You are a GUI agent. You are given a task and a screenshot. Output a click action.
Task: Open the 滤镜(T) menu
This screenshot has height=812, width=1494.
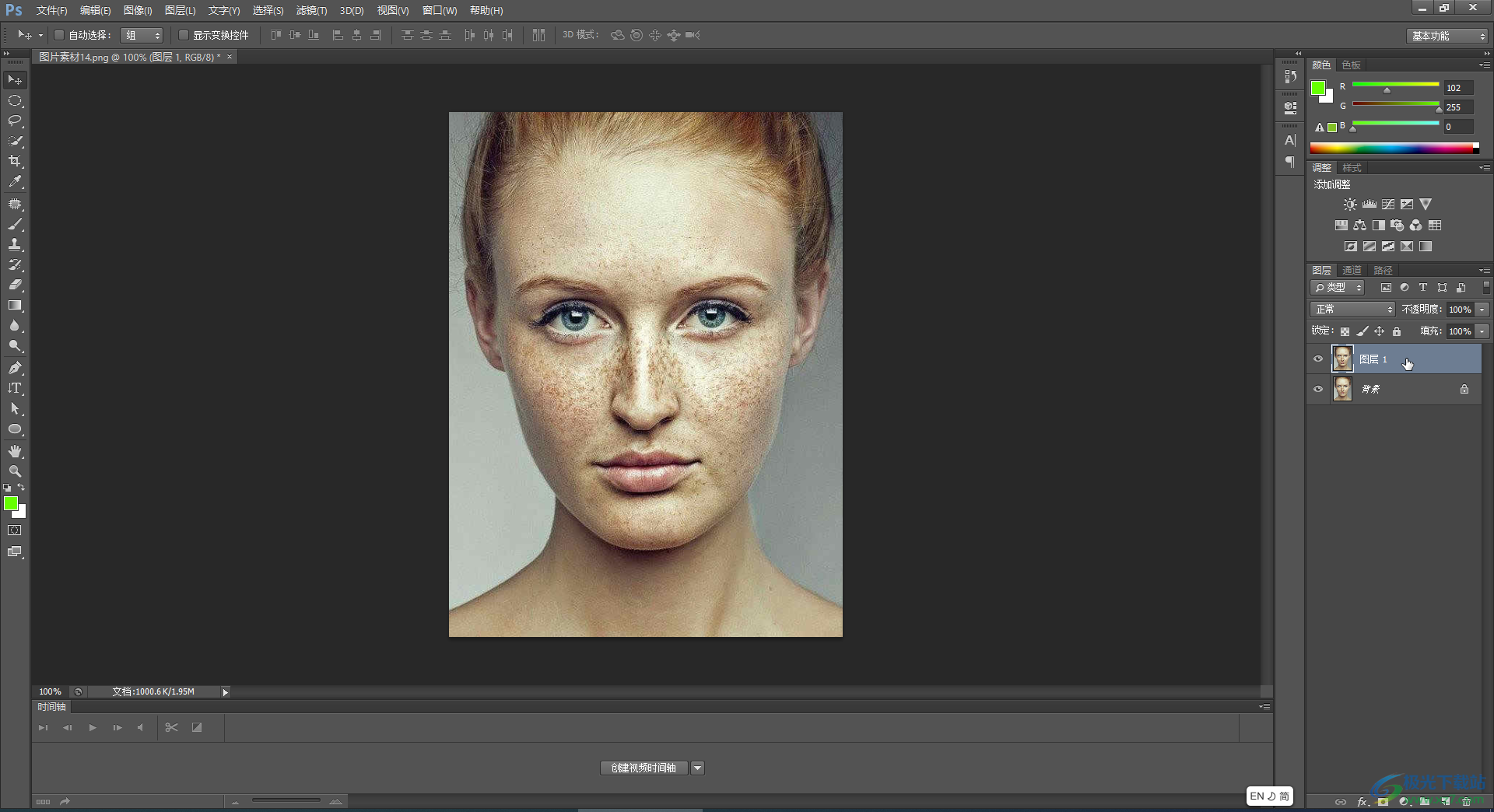click(311, 10)
